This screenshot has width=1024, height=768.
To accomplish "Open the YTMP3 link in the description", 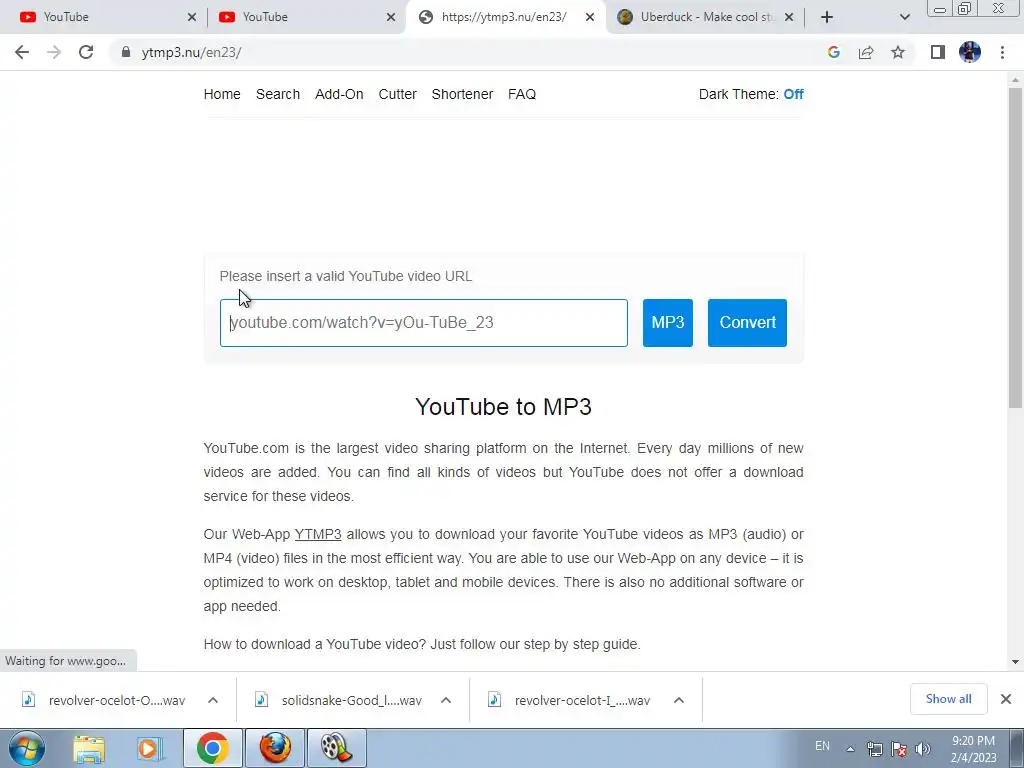I will pyautogui.click(x=318, y=534).
